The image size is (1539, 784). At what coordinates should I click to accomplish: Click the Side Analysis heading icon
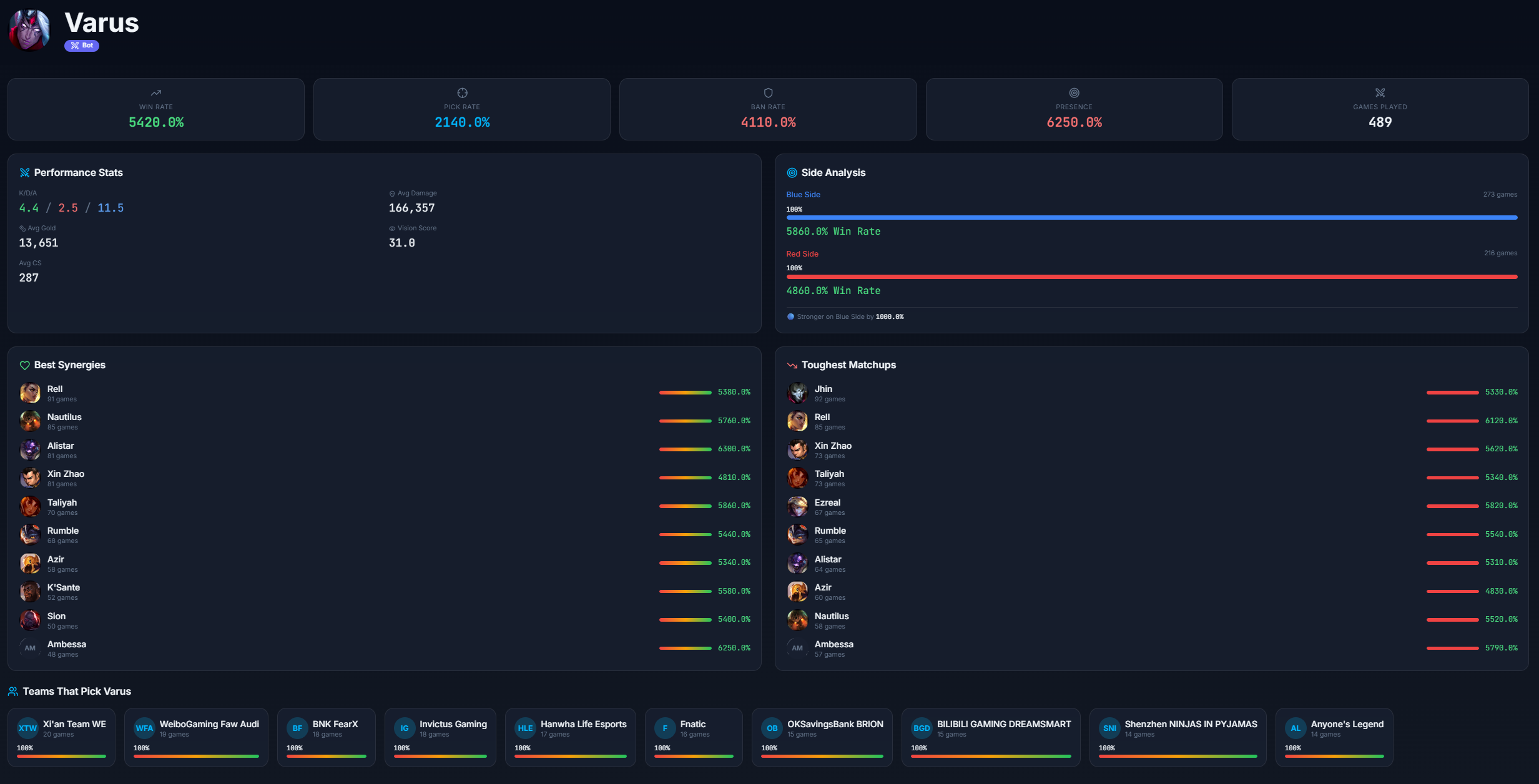[792, 173]
